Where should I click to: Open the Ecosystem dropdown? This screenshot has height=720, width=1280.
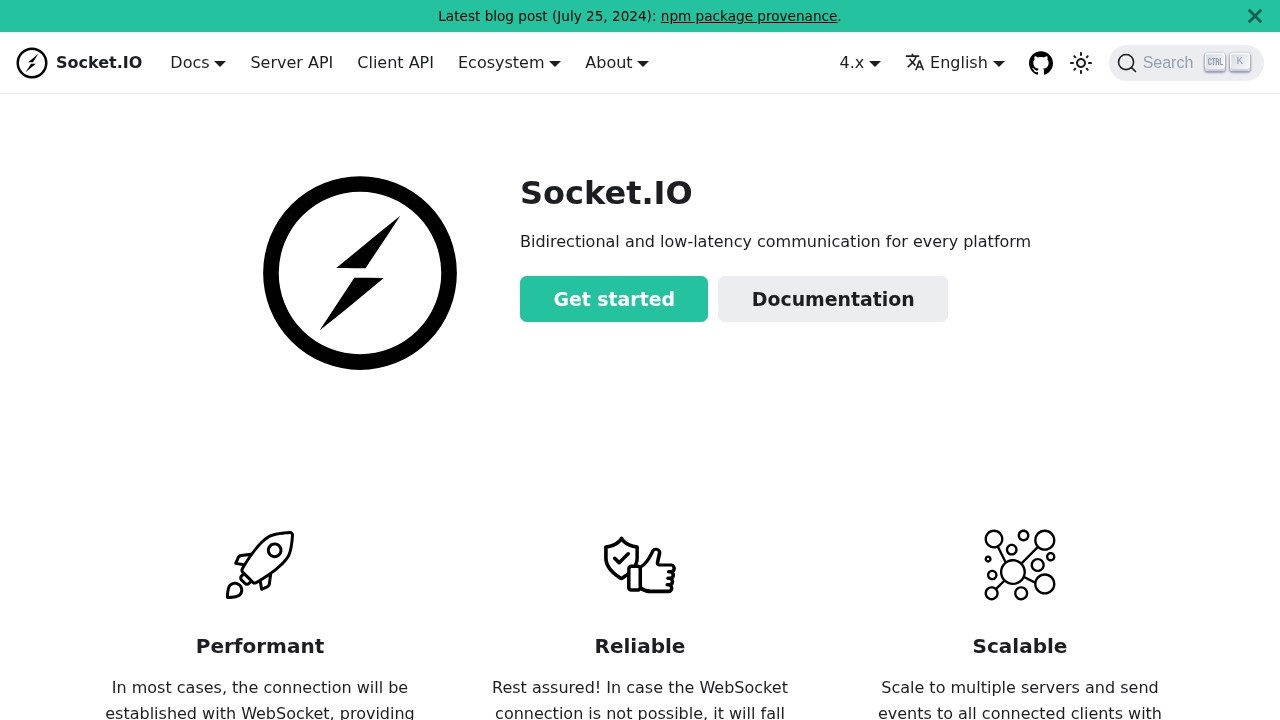(x=508, y=62)
